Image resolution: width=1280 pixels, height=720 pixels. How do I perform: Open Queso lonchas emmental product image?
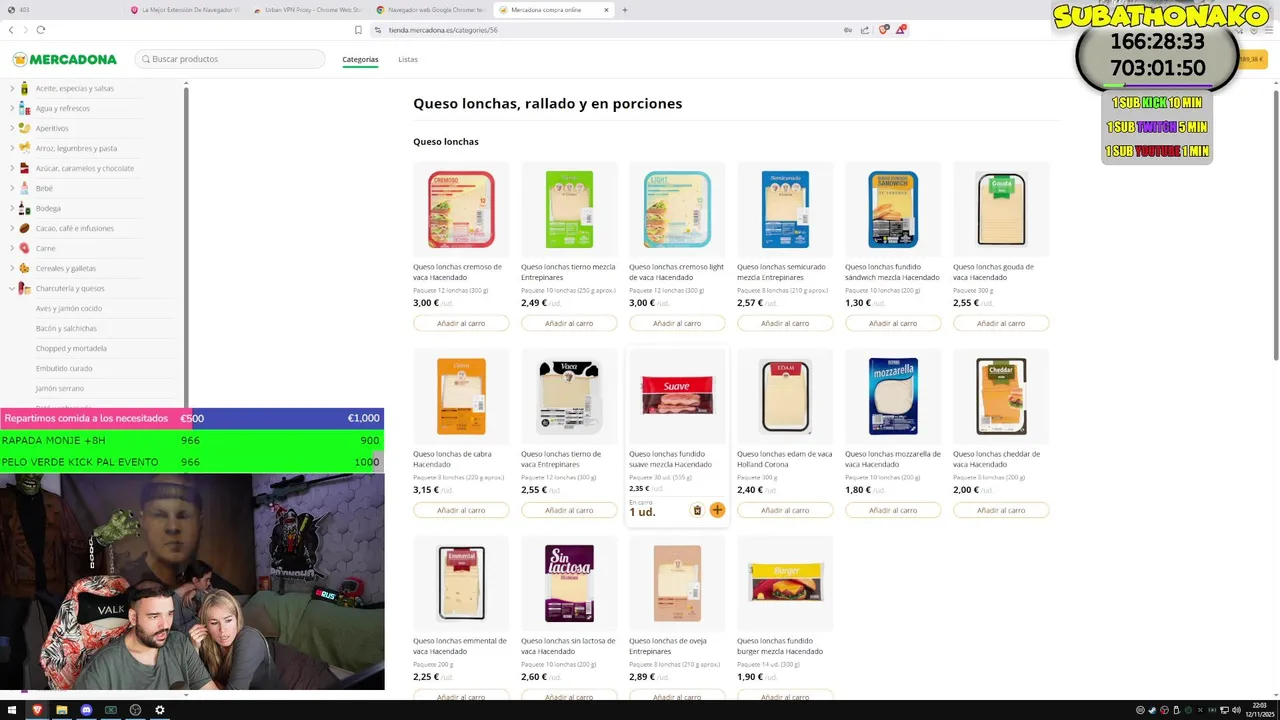click(x=461, y=583)
